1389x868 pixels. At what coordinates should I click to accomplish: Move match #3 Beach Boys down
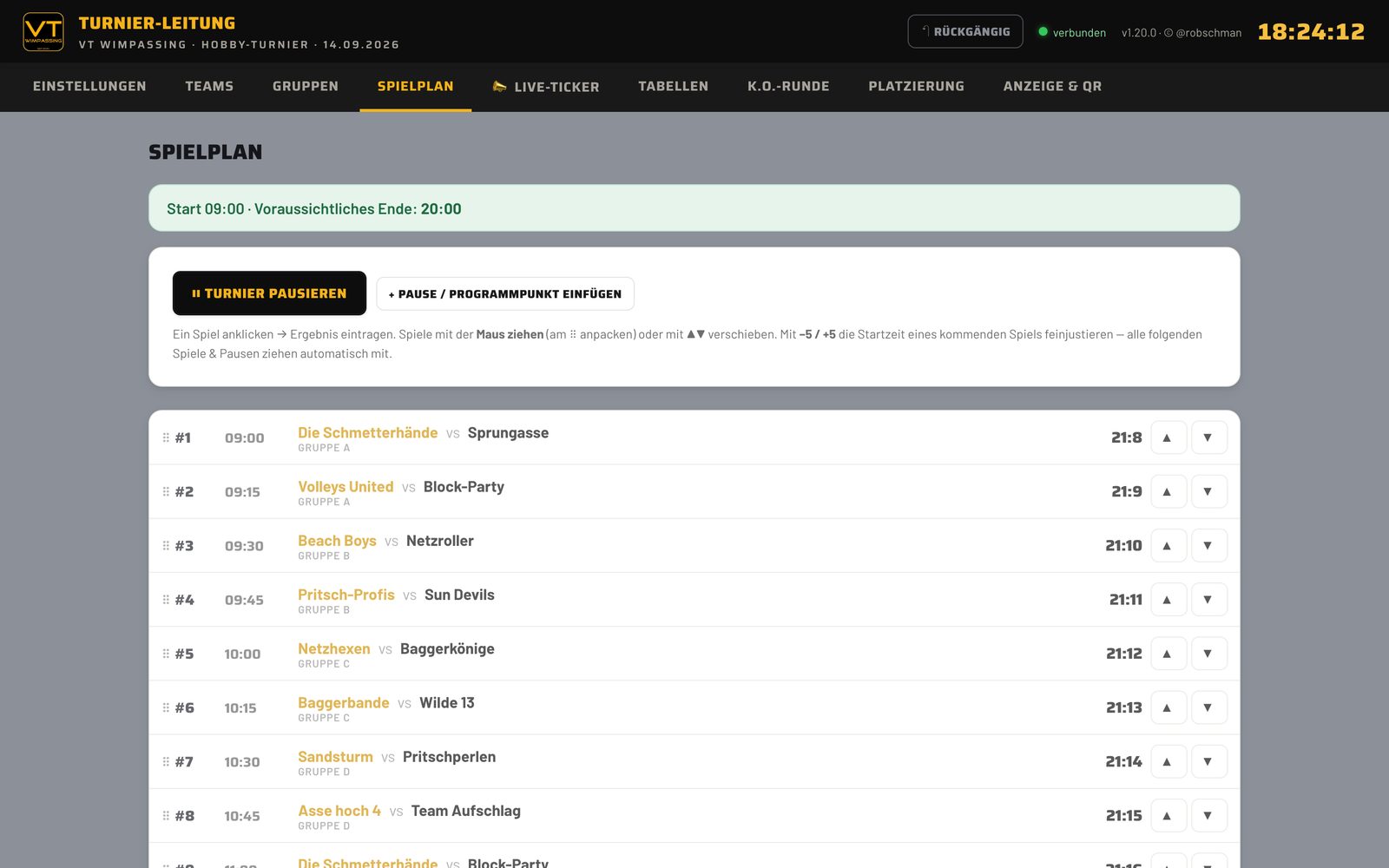[x=1208, y=545]
